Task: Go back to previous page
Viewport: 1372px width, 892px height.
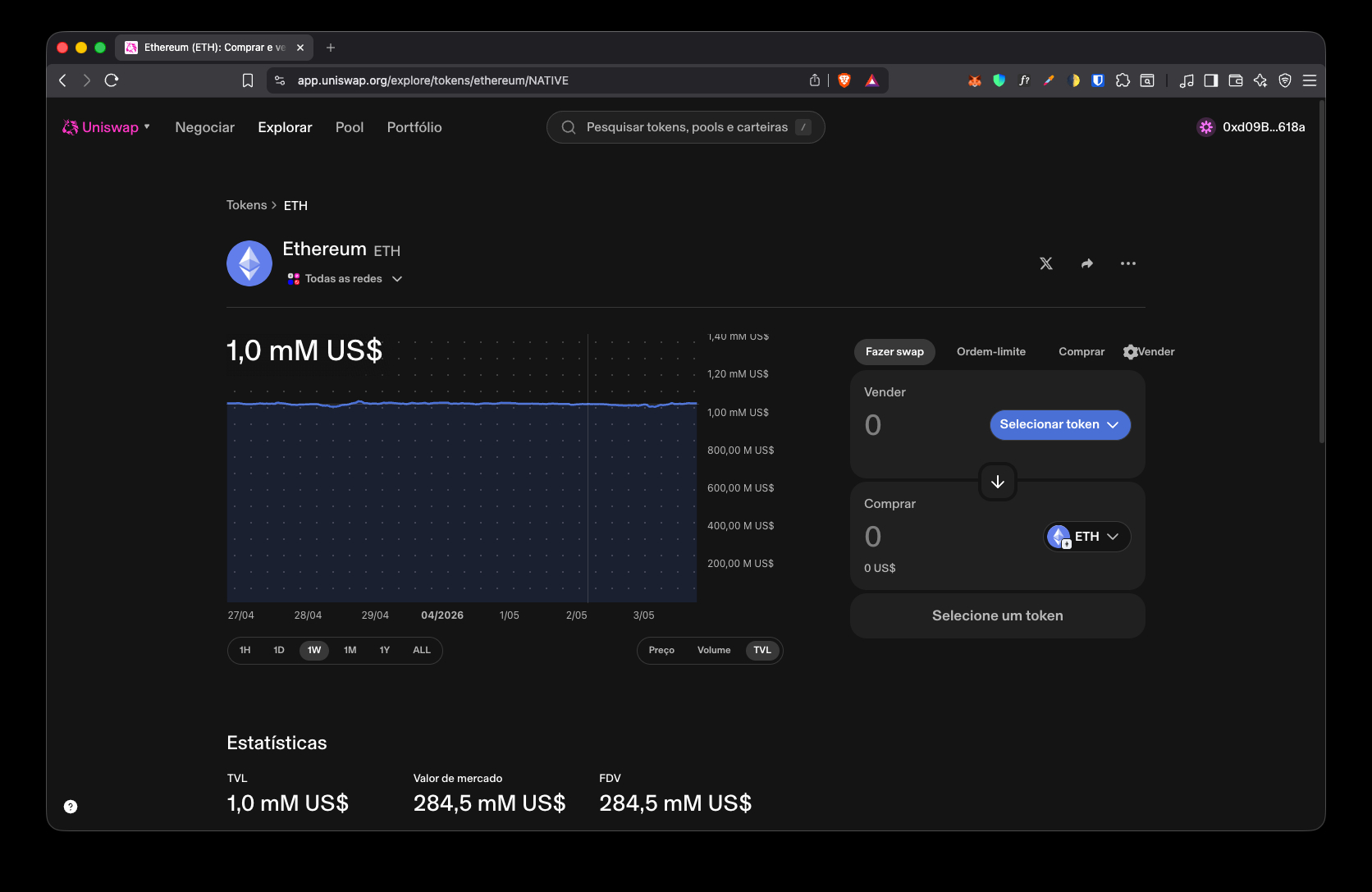Action: [63, 80]
